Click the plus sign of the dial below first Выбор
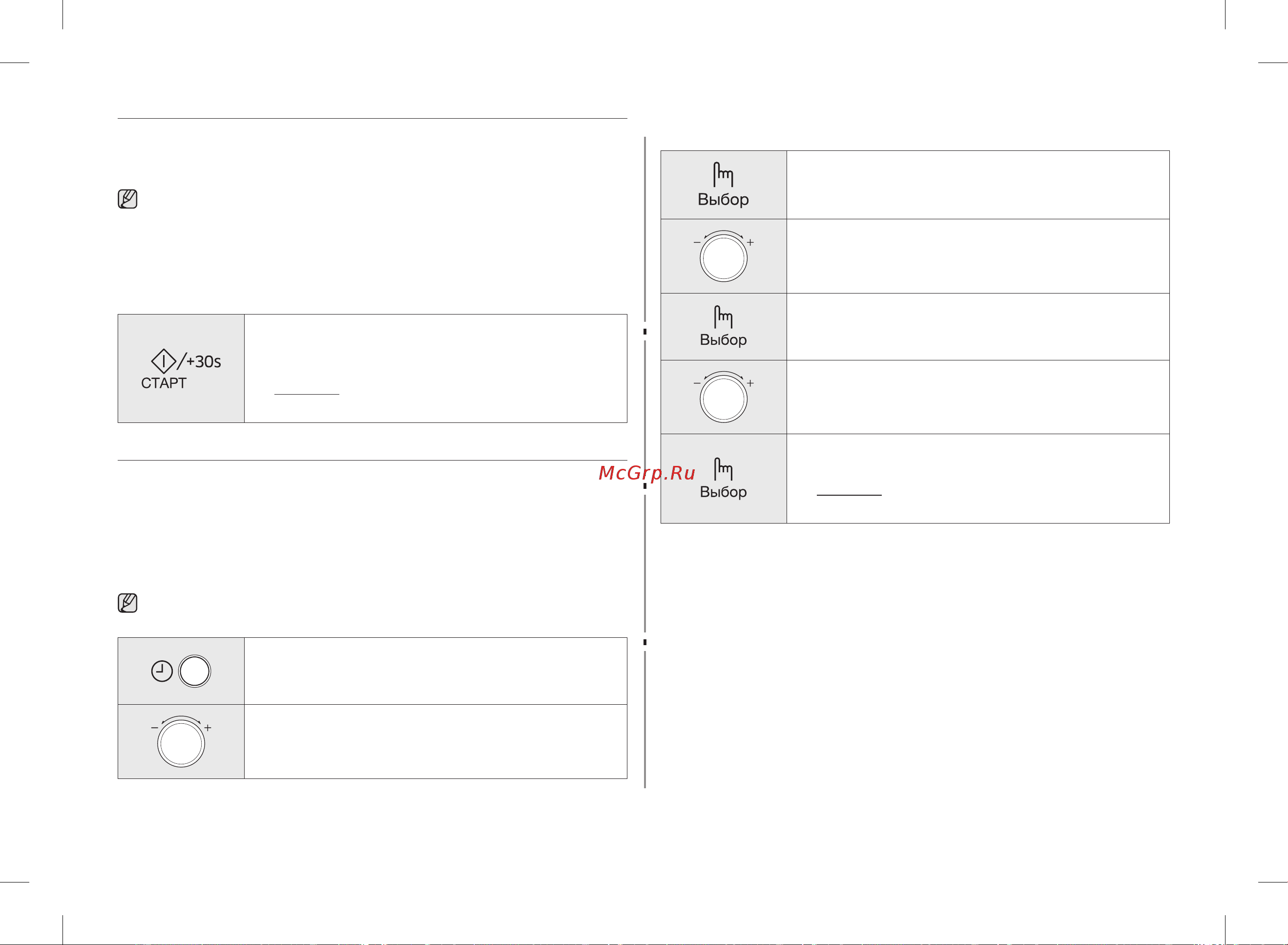Viewport: 1288px width, 945px height. coord(750,243)
